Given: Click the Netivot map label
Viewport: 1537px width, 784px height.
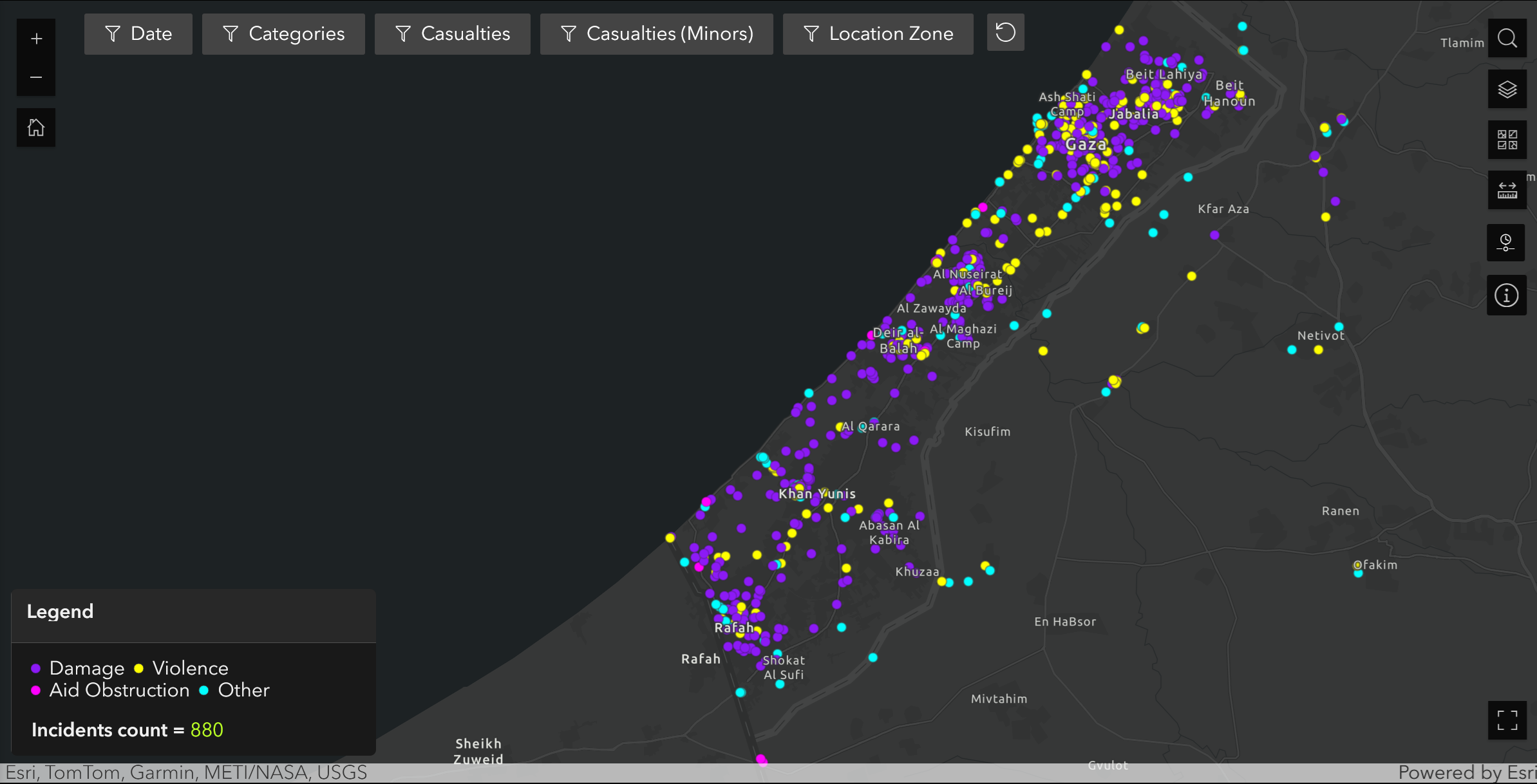Looking at the screenshot, I should pos(1321,335).
